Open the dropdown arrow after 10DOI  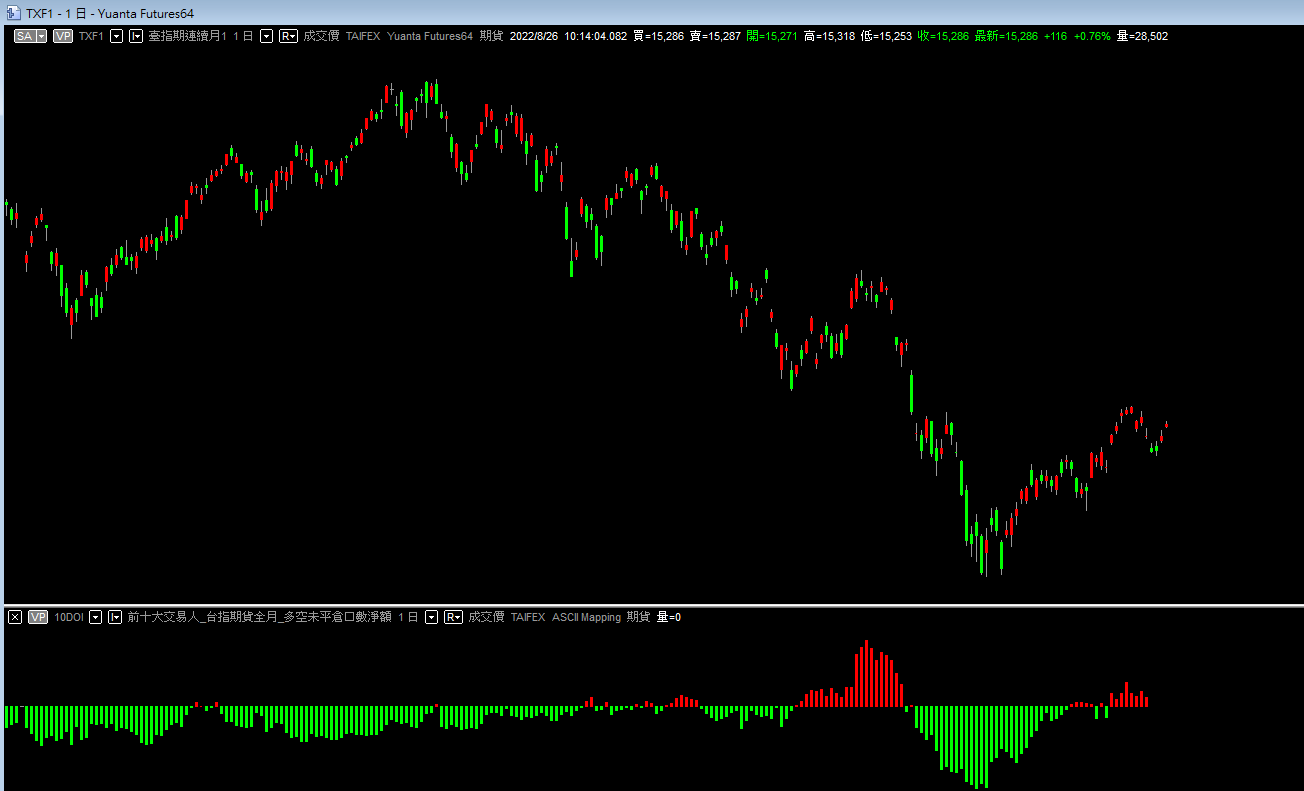click(x=96, y=617)
